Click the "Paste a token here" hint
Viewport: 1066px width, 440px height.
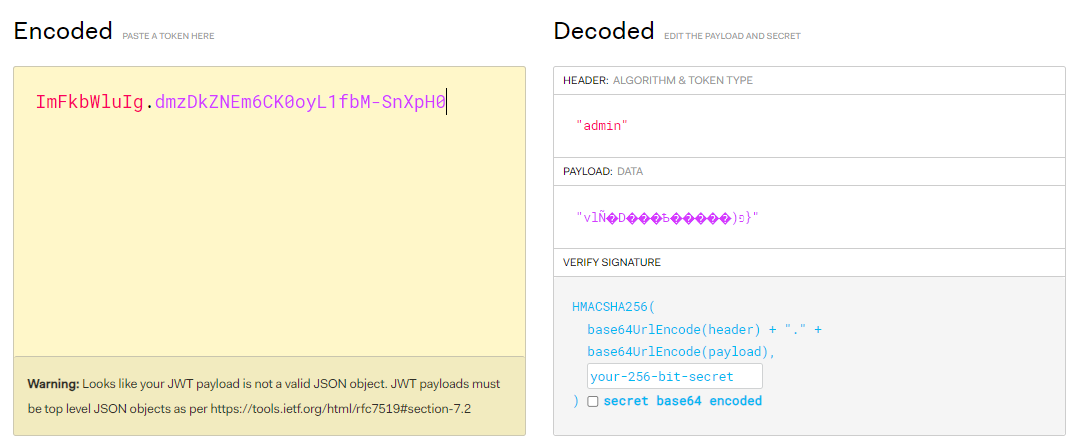point(168,36)
